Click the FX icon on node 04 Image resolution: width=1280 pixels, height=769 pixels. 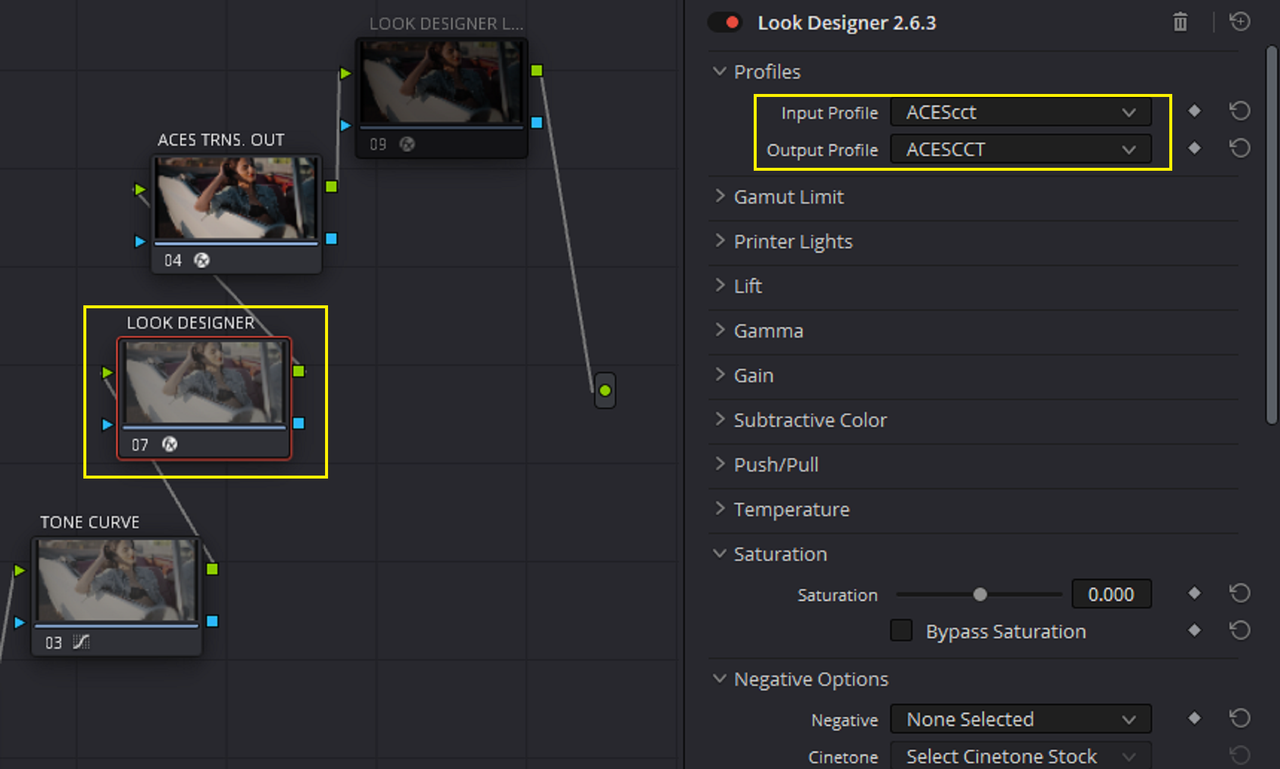(x=201, y=260)
